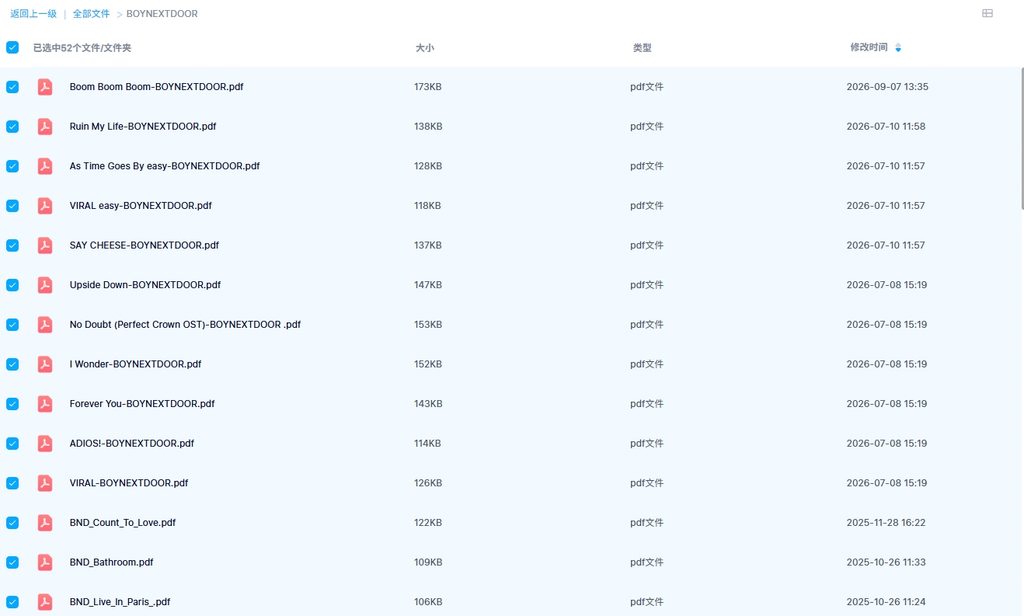Uncheck Ruin My Life-BOYNEXTDOOR.pdf checkbox
This screenshot has height=616, width=1024.
[x=12, y=127]
